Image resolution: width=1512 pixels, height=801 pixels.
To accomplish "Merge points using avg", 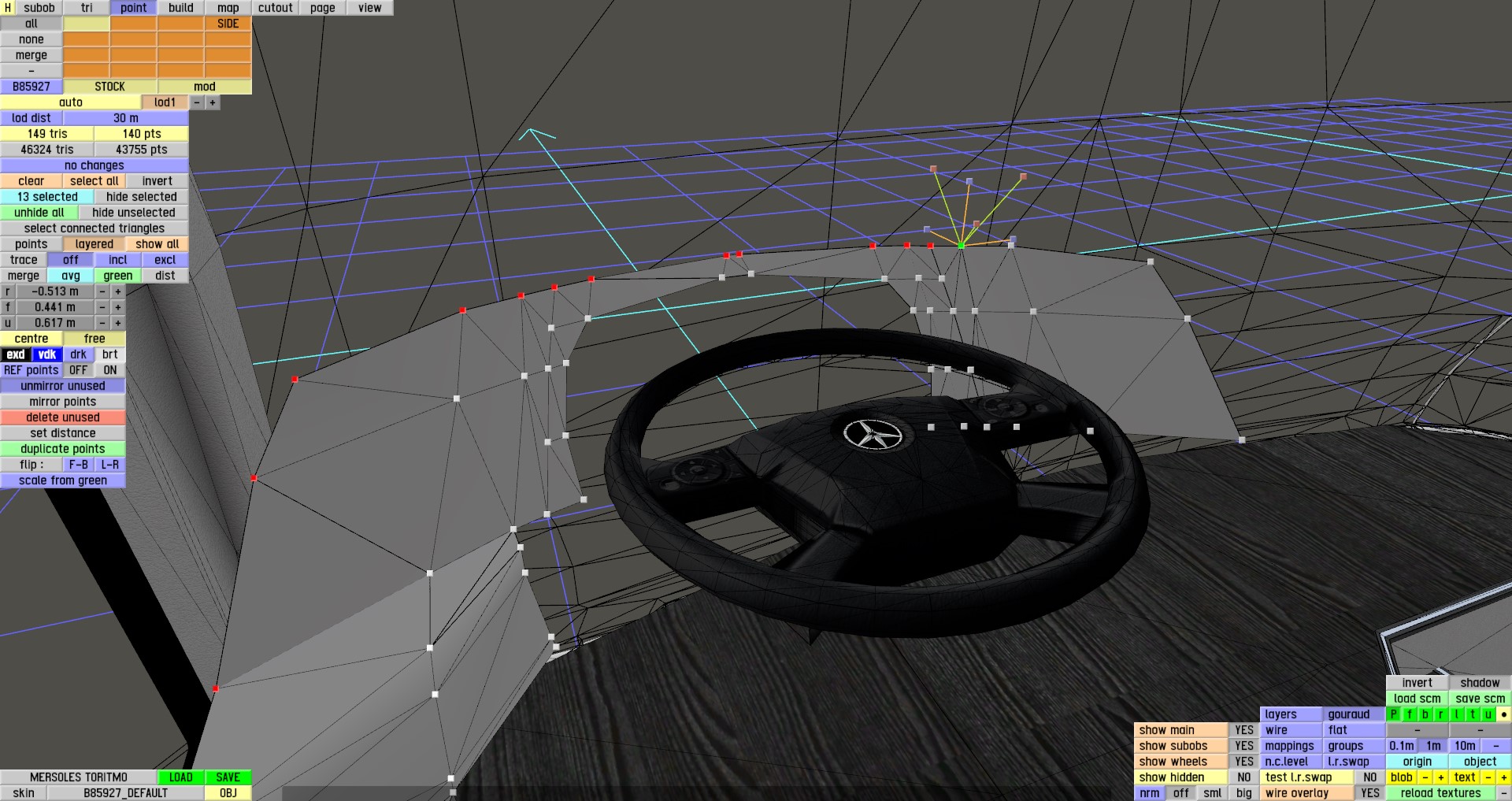I will point(71,276).
